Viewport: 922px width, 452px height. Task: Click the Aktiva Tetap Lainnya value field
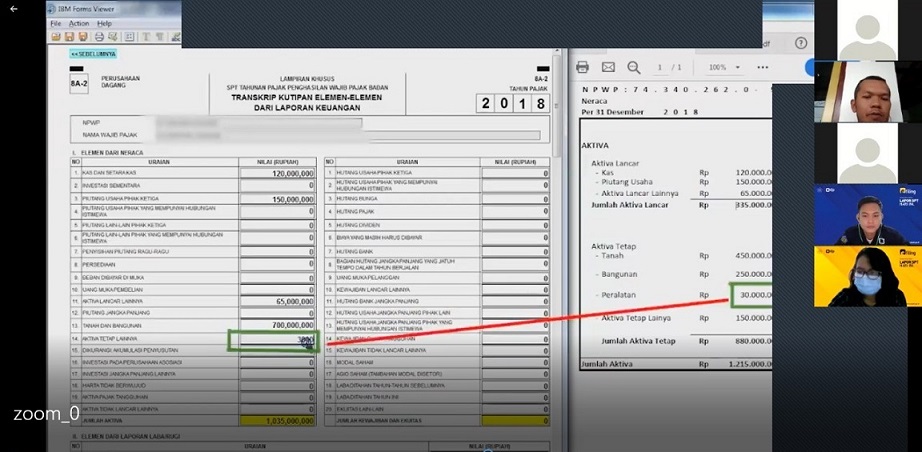tap(277, 340)
